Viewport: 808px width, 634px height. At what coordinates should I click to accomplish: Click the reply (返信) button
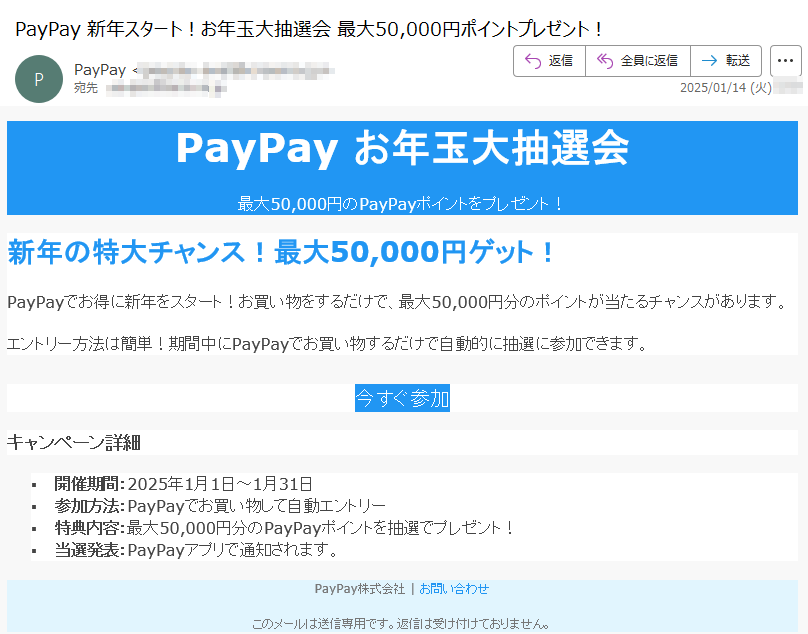coord(549,61)
